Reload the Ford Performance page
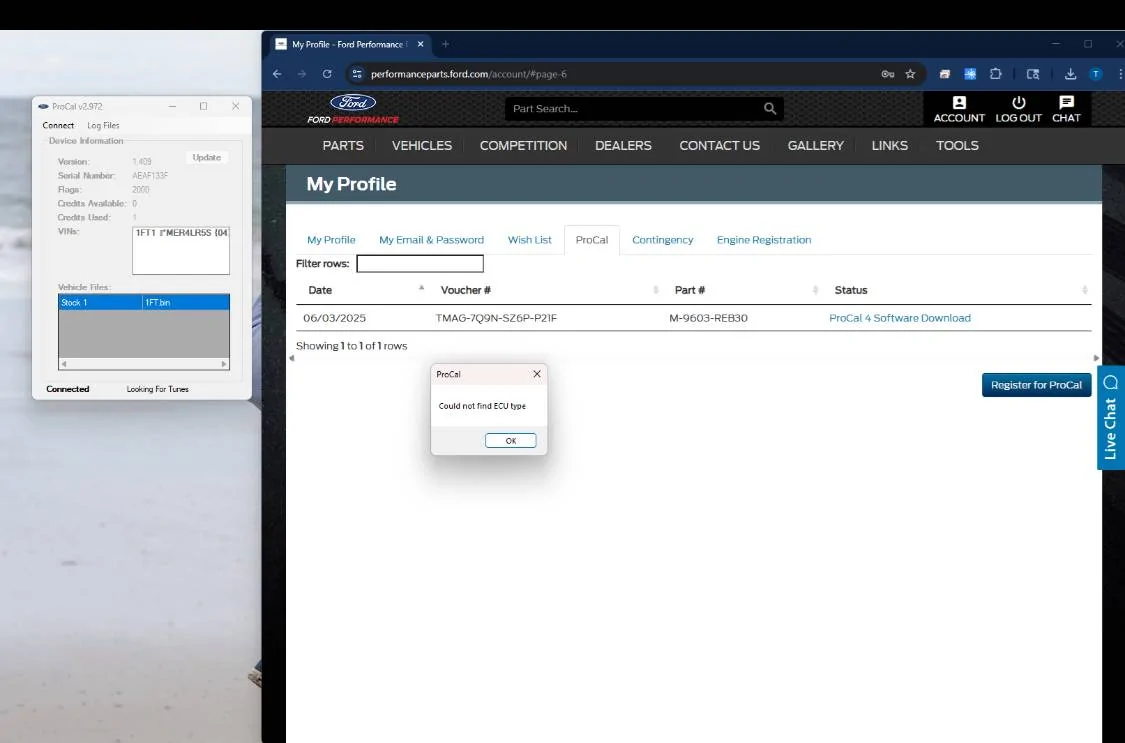 tap(327, 74)
